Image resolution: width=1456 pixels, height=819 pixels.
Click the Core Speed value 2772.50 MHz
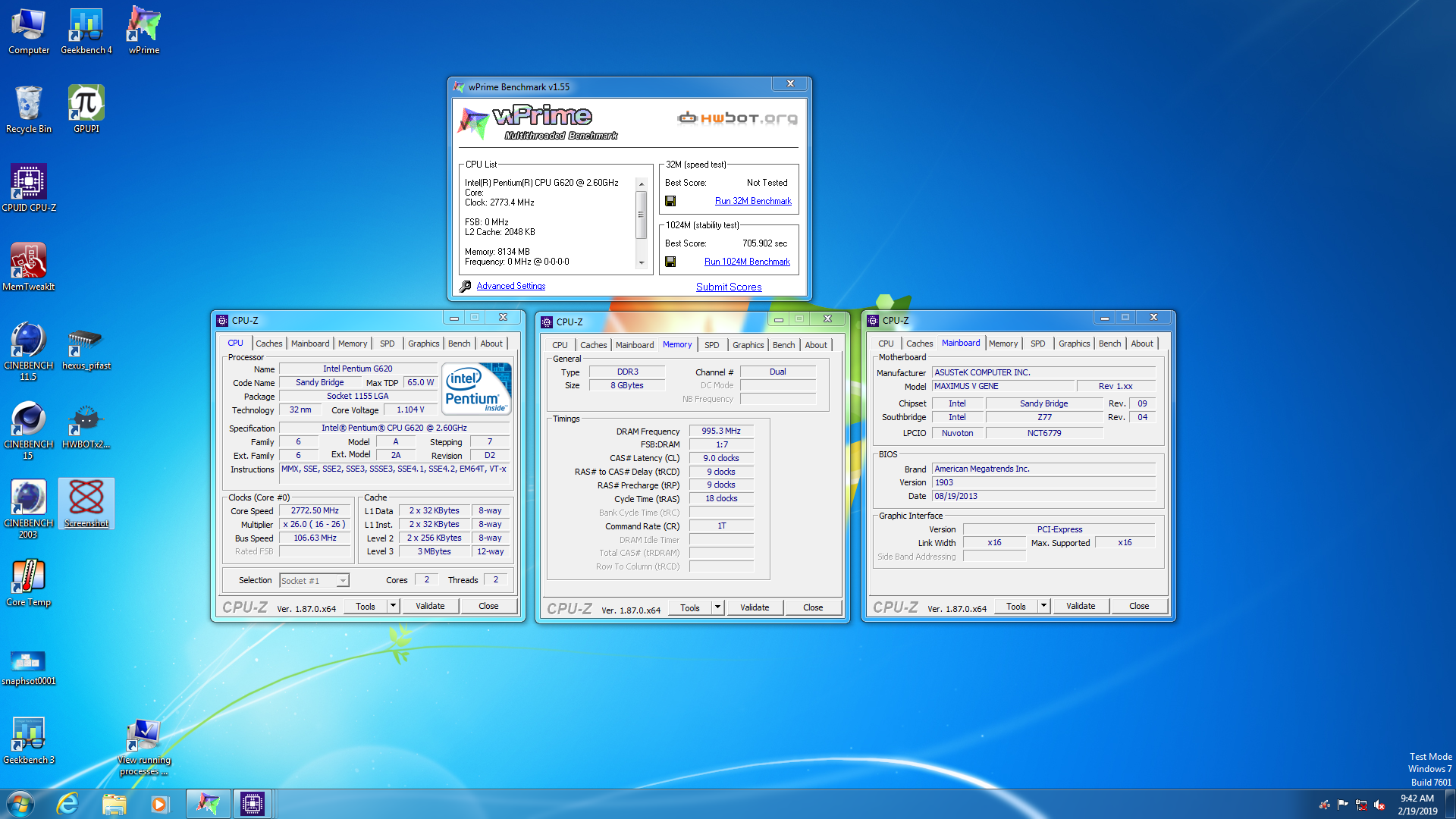(x=315, y=510)
